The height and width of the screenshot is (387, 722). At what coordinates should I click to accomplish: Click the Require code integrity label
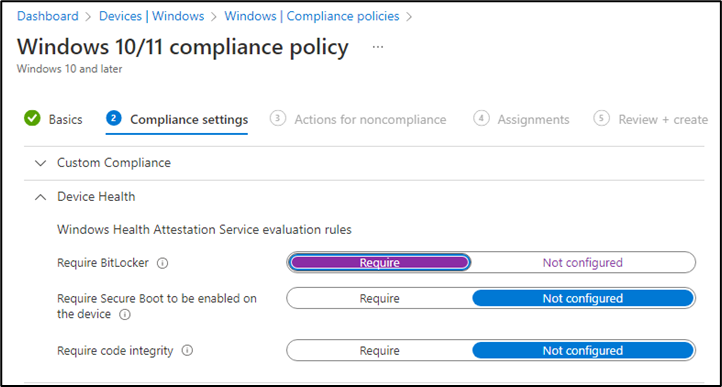pyautogui.click(x=115, y=351)
